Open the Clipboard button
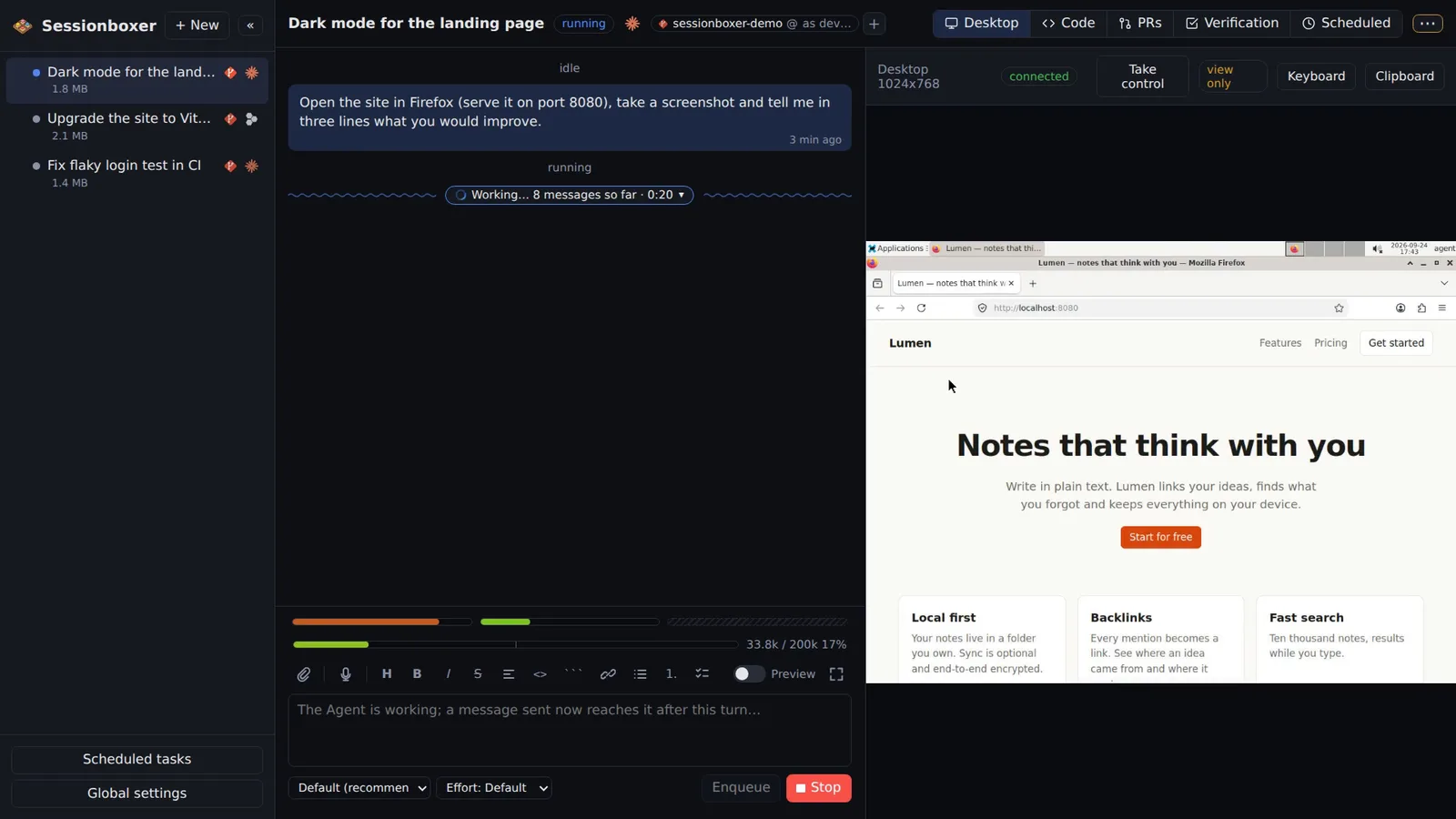Screen dimensions: 1456x819 [1404, 76]
